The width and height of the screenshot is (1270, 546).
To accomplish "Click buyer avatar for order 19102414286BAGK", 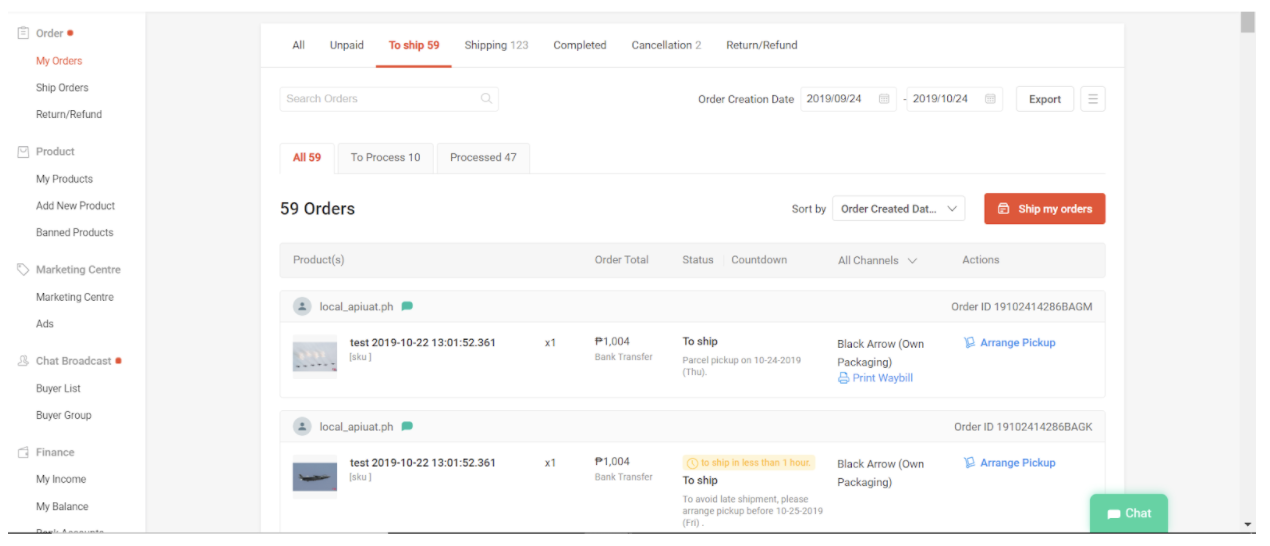I will coord(302,426).
